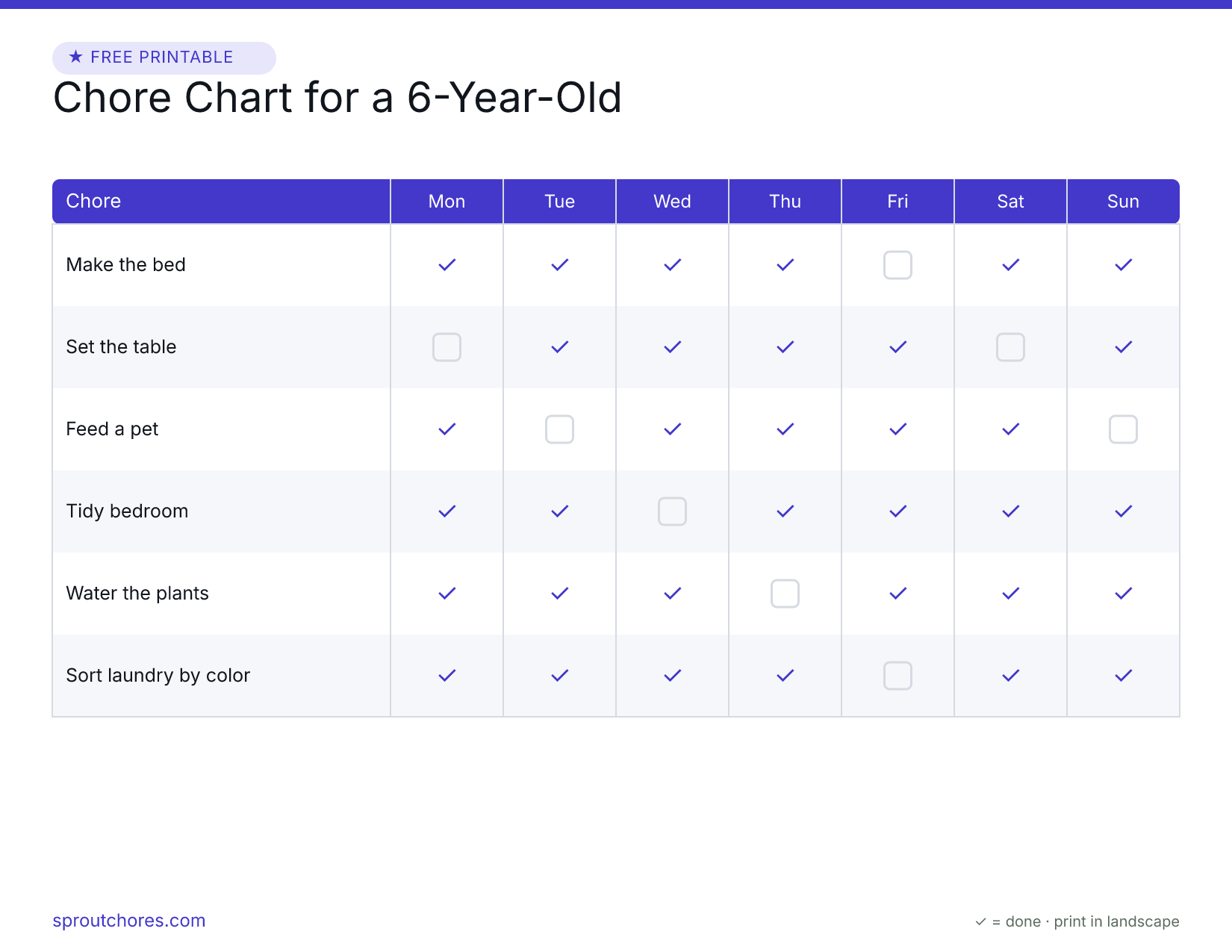Select the Wed column header
This screenshot has width=1232, height=952.
pos(672,201)
